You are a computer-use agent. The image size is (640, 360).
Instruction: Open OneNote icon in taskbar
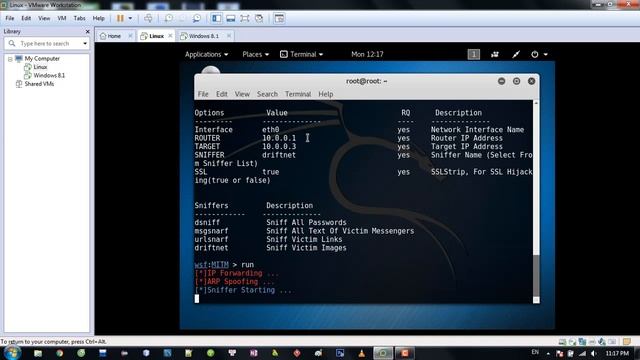tap(254, 353)
